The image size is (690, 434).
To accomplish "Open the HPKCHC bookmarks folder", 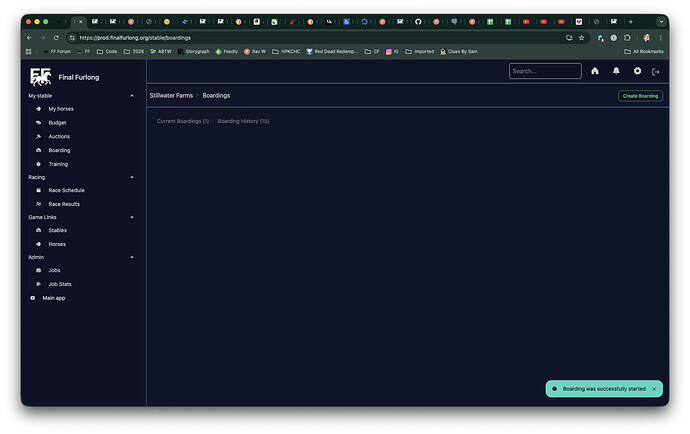I will [286, 51].
